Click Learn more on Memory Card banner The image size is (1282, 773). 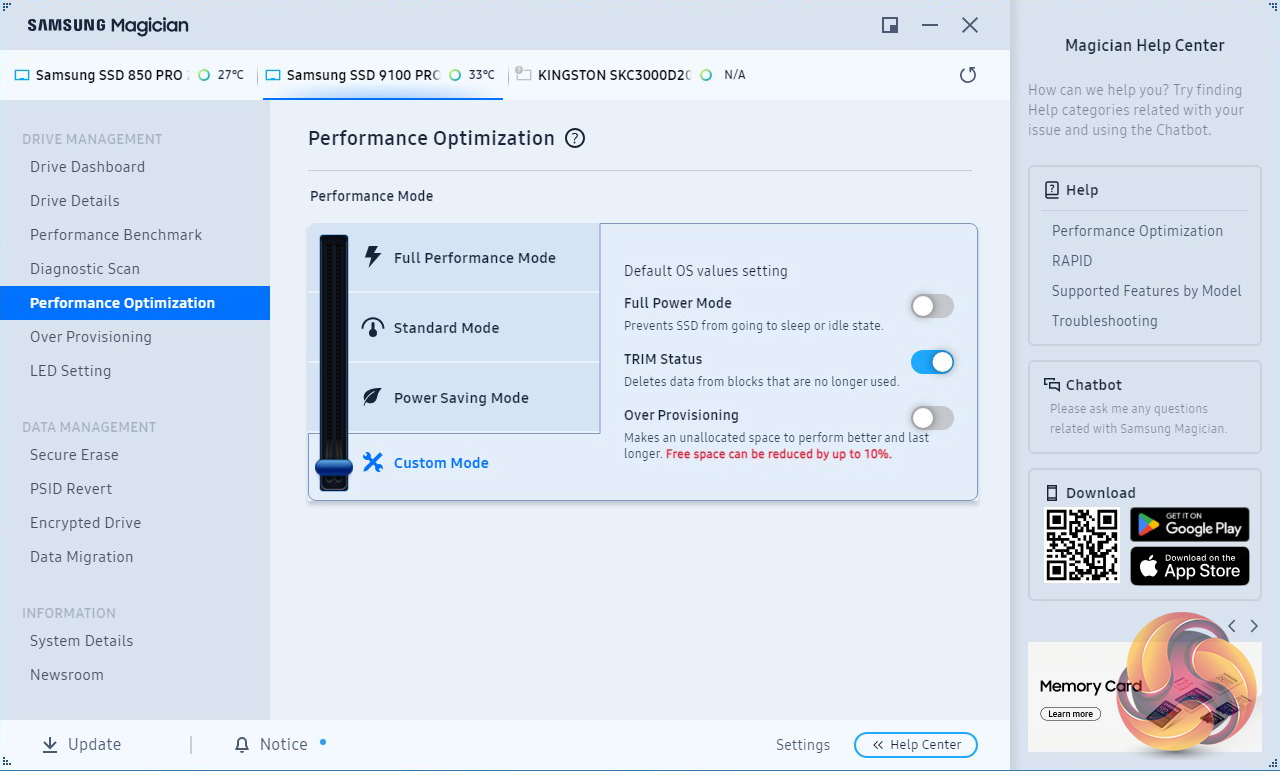pos(1070,714)
